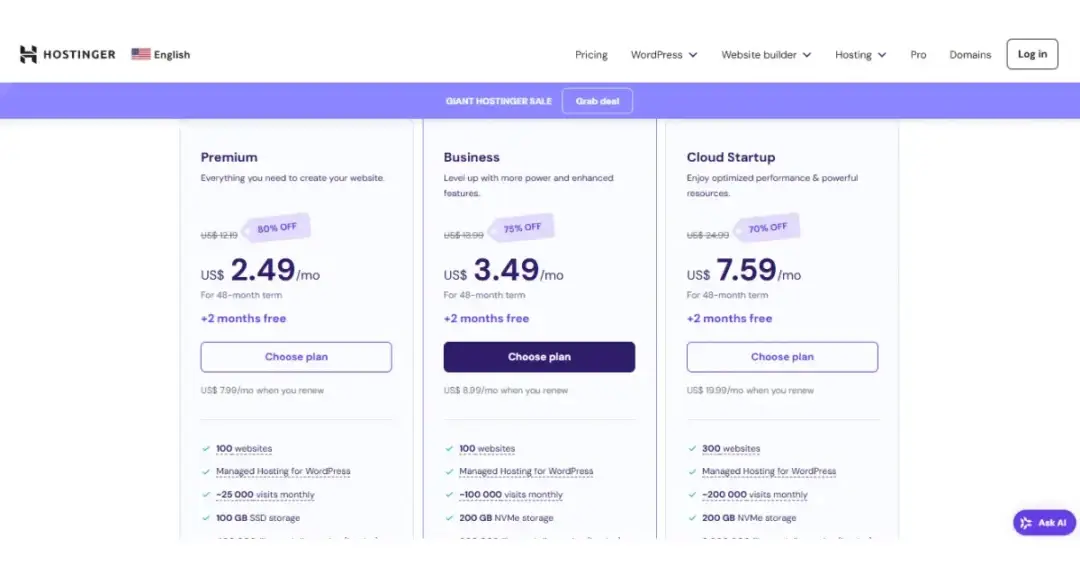
Task: Click the 75% OFF discount tag
Action: [x=521, y=227]
